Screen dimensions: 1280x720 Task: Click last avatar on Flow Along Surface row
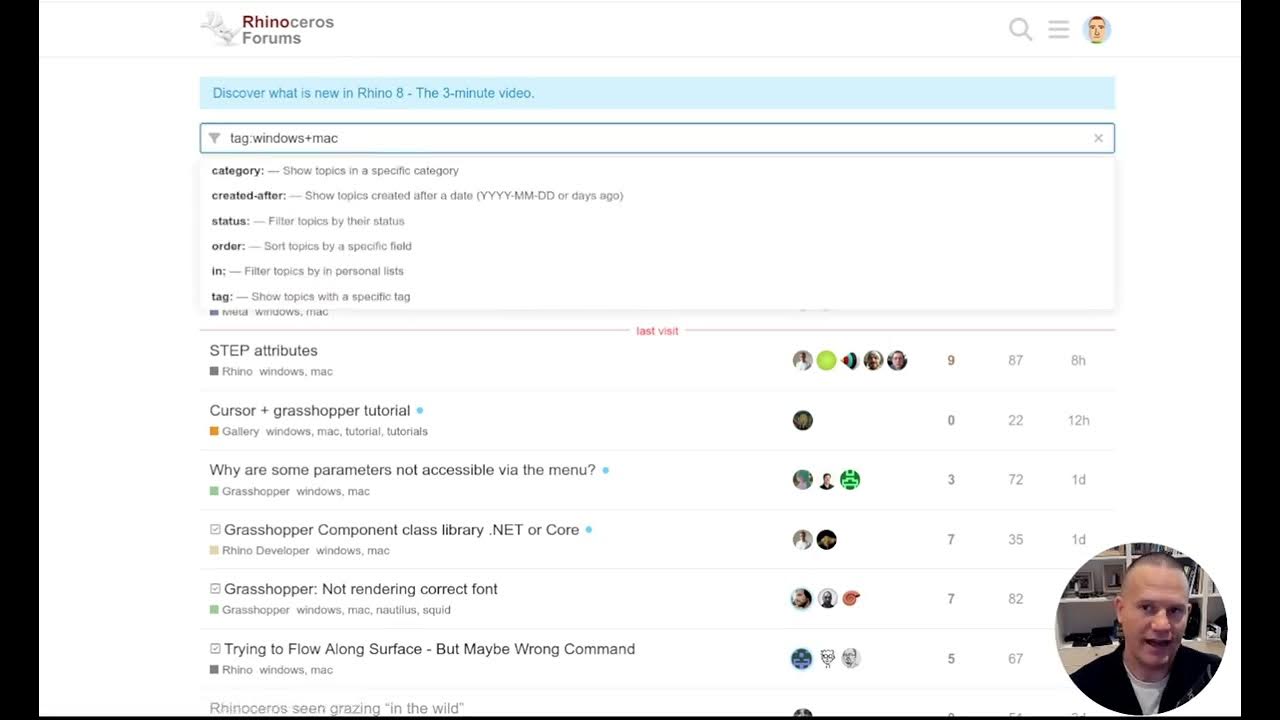coord(850,658)
